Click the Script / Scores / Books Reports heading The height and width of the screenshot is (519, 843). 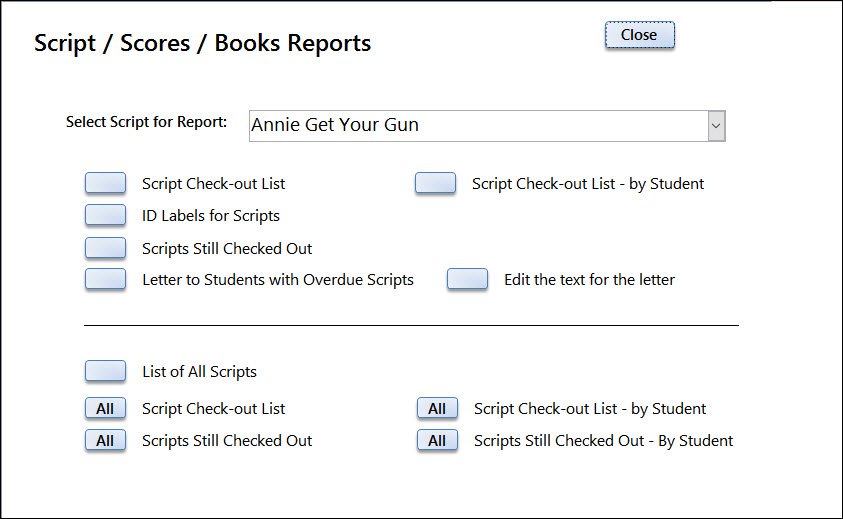pyautogui.click(x=203, y=43)
